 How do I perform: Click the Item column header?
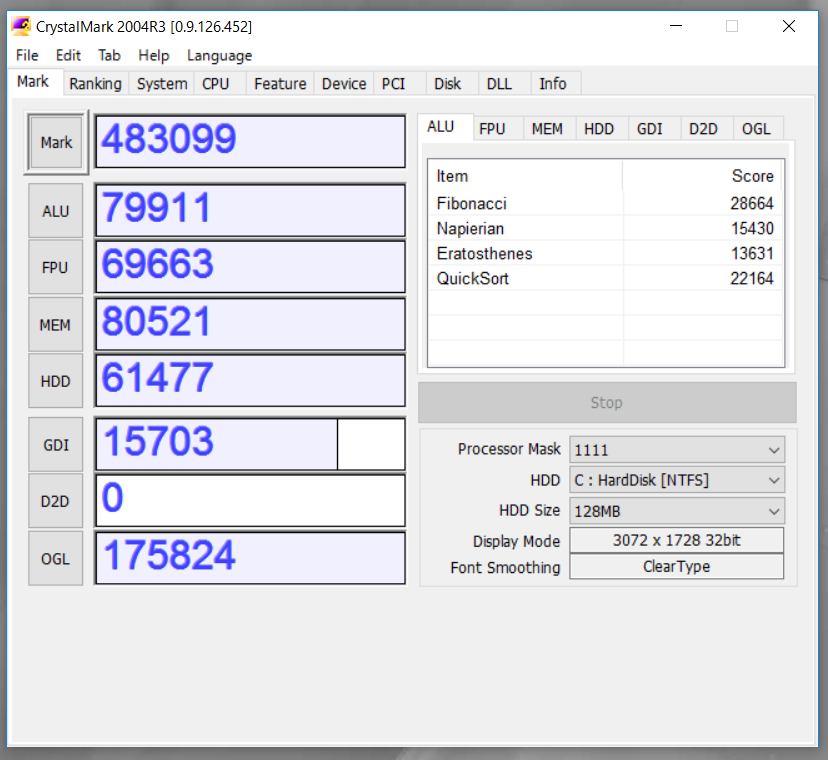pos(525,176)
